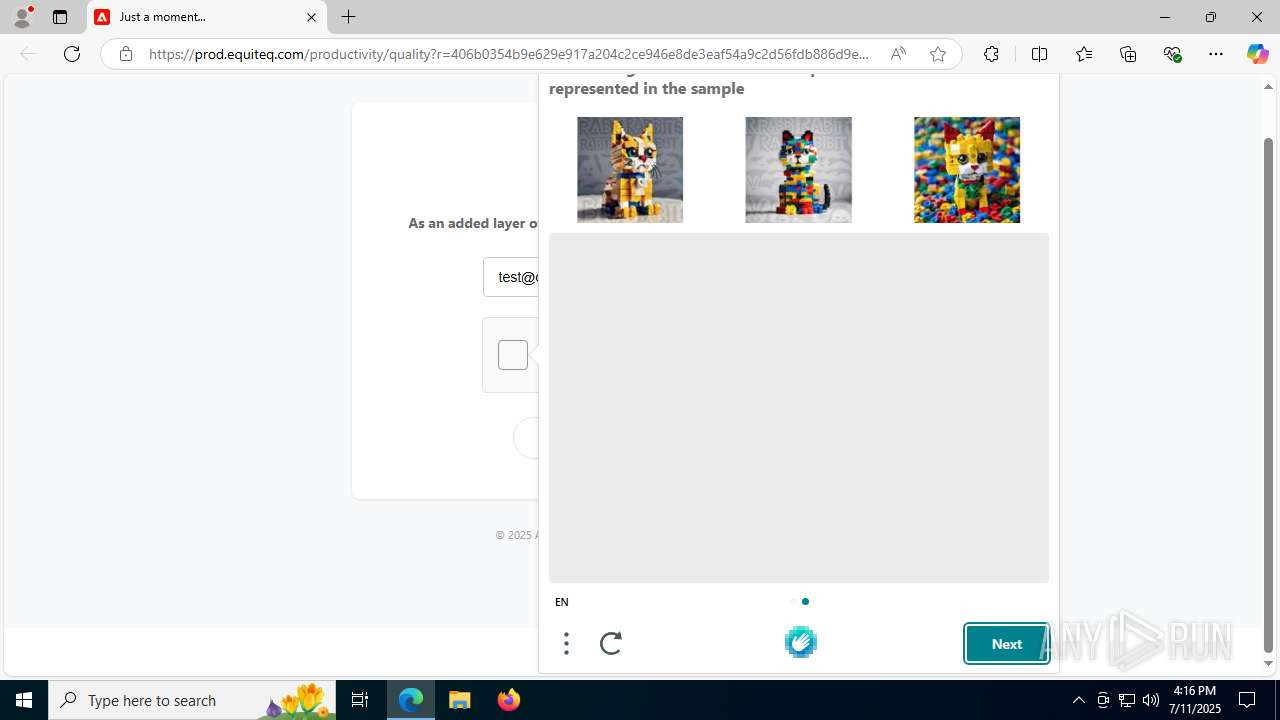
Task: Open the clock showing 4:16 PM
Action: pyautogui.click(x=1196, y=700)
